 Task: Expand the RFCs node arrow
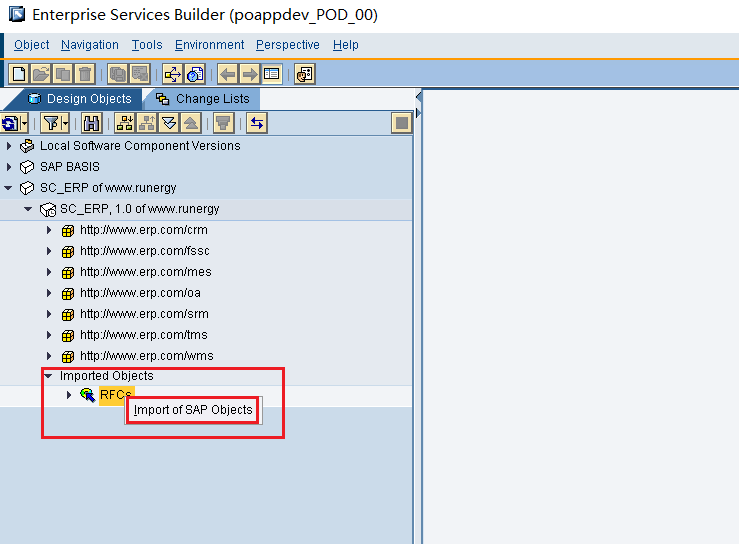pyautogui.click(x=69, y=395)
